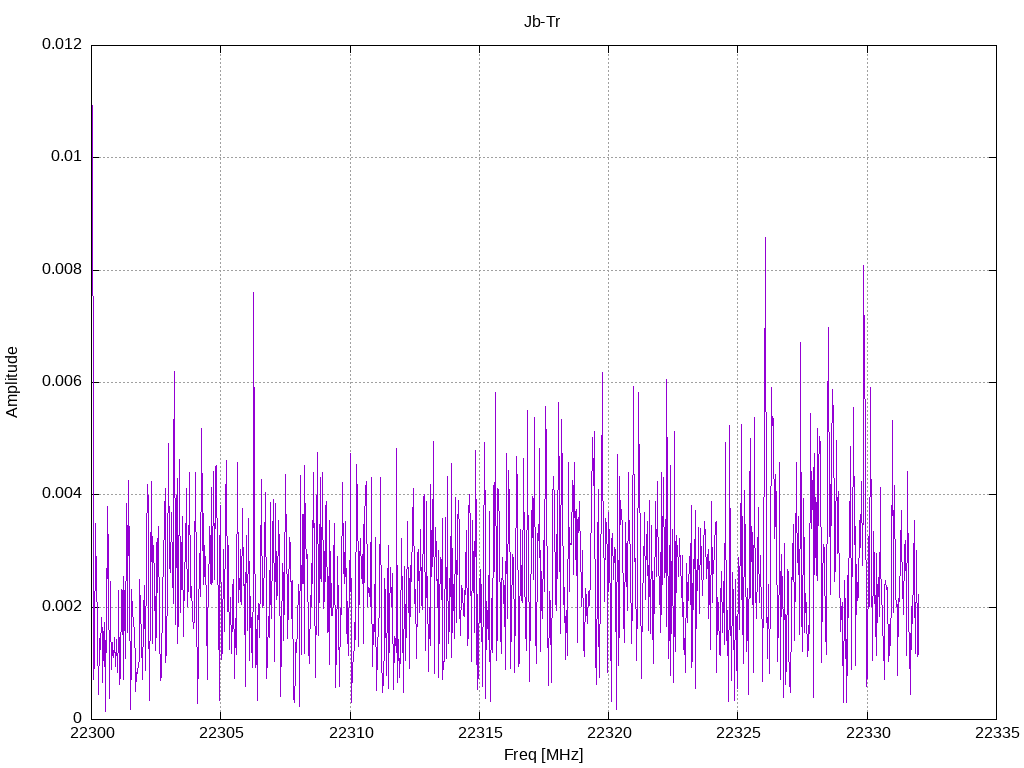Click y-axis tick label 0 at origin
This screenshot has width=1024, height=768.
click(78, 718)
